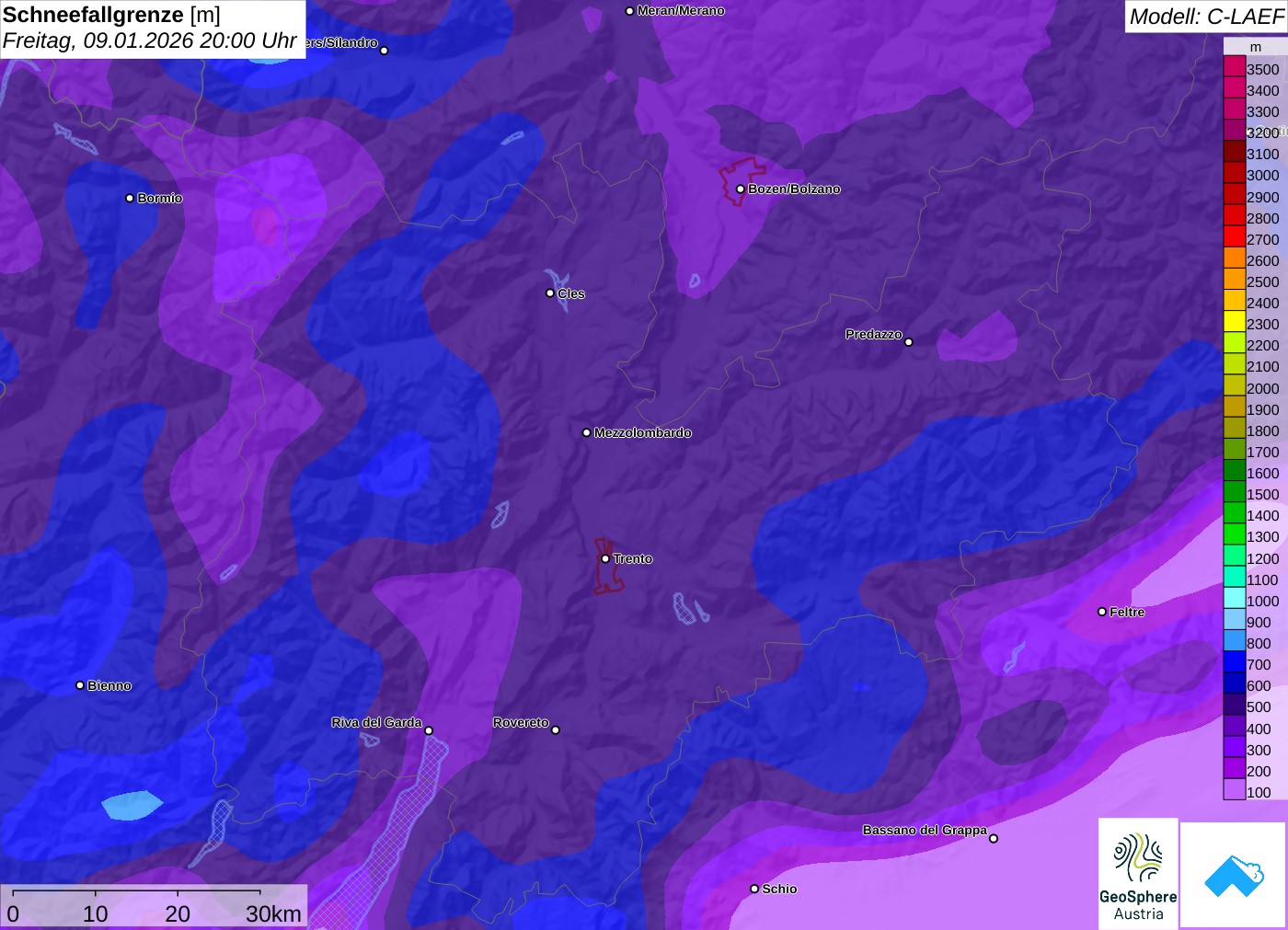This screenshot has width=1288, height=930.
Task: Click the Predazzo city marker dot
Action: coord(909,342)
